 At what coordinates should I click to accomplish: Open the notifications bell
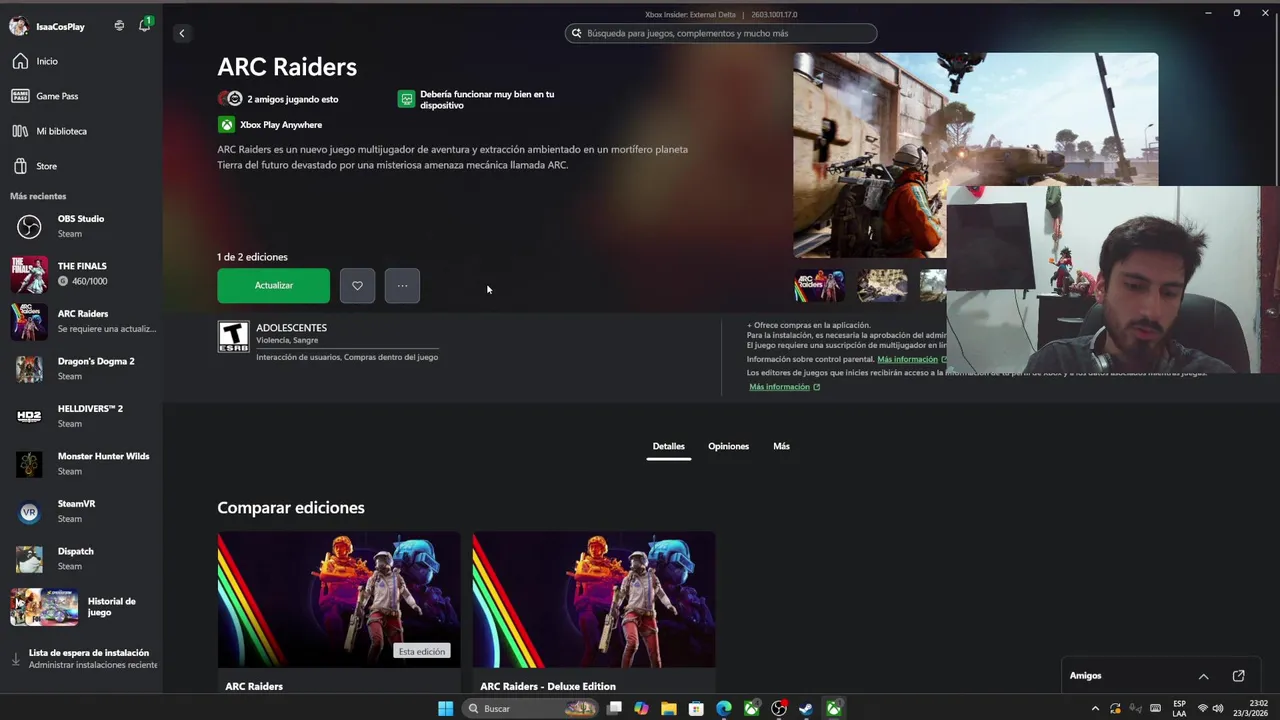pyautogui.click(x=144, y=25)
